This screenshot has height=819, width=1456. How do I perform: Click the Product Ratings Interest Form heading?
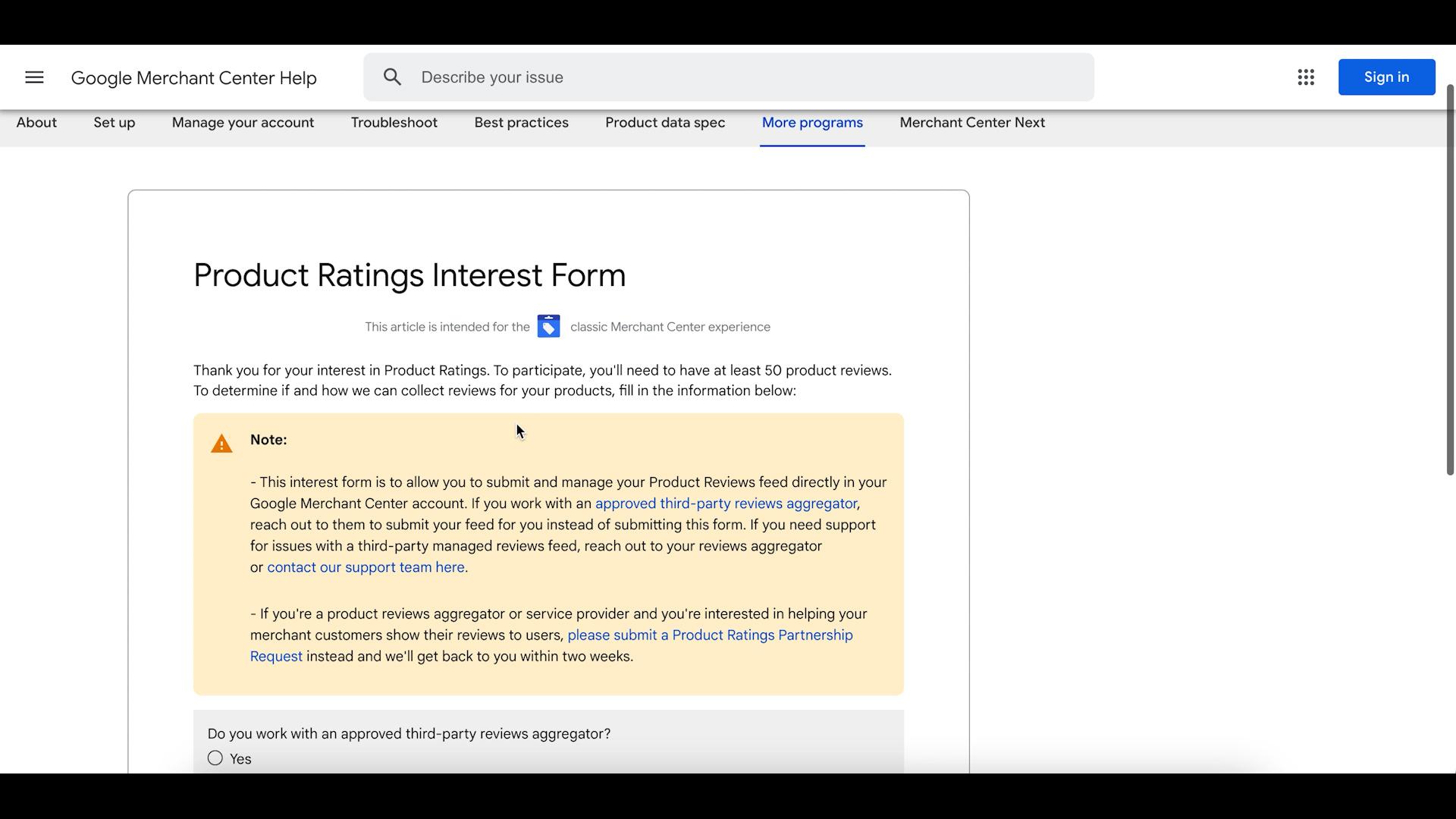coord(409,275)
